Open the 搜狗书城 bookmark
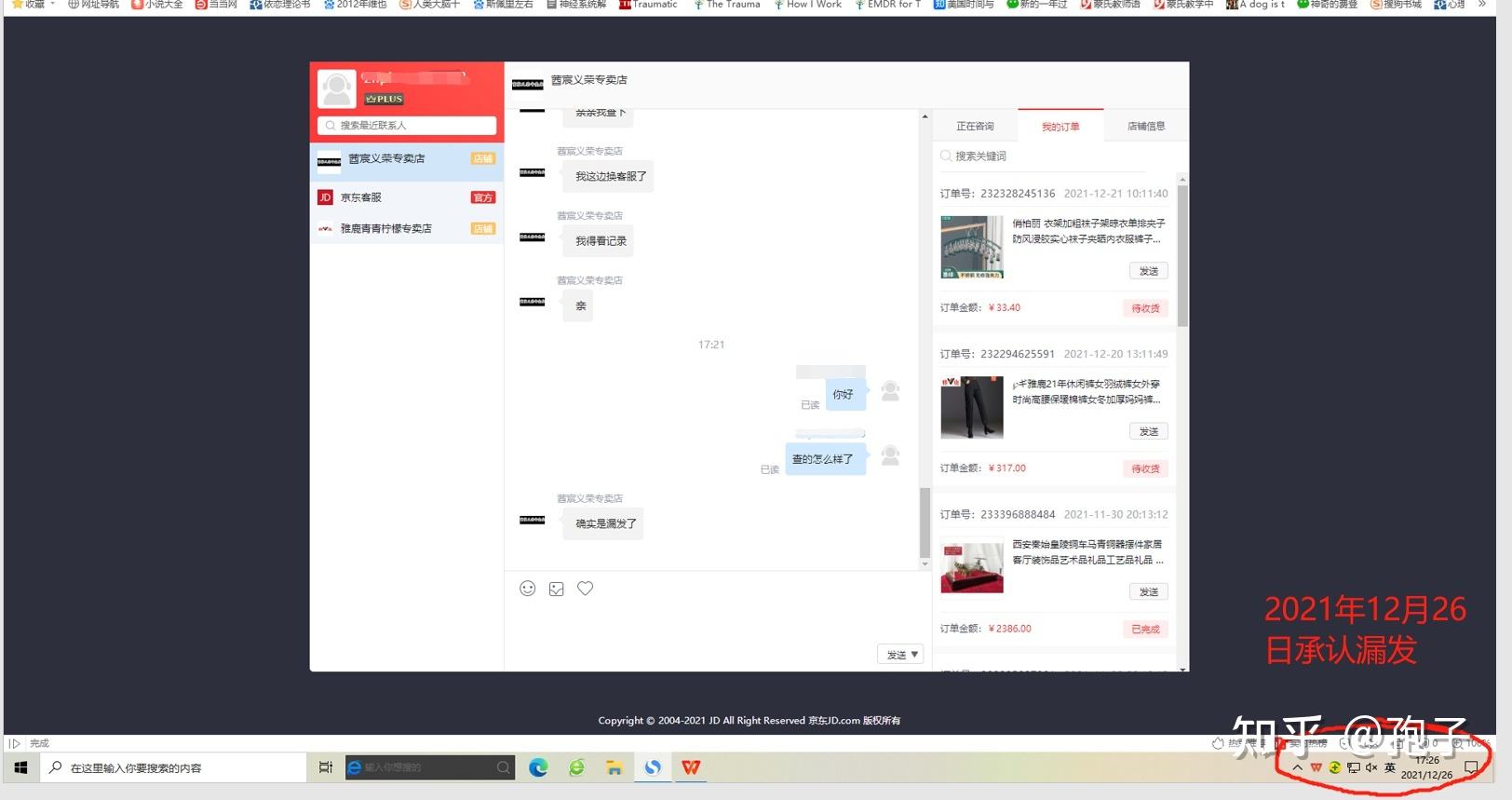1512x800 pixels. tap(1396, 5)
